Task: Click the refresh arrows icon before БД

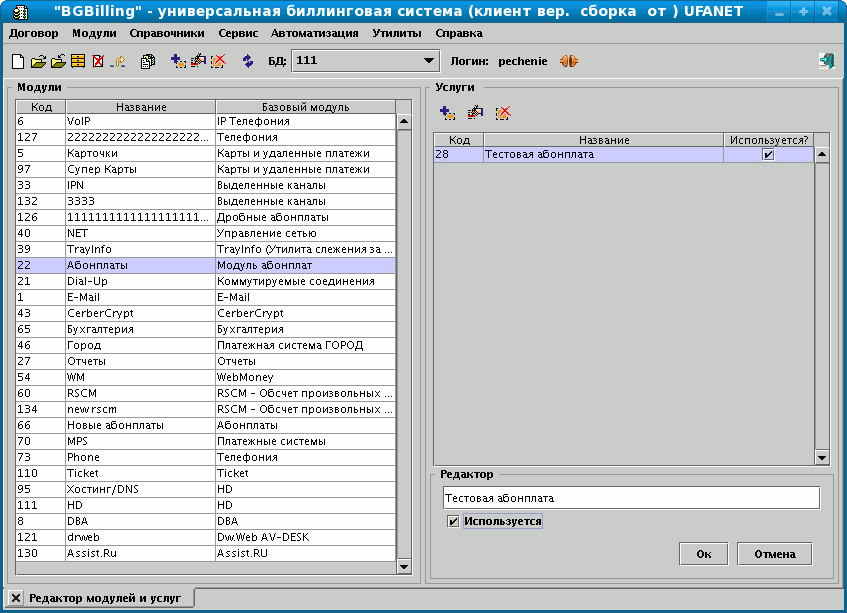Action: tap(247, 62)
